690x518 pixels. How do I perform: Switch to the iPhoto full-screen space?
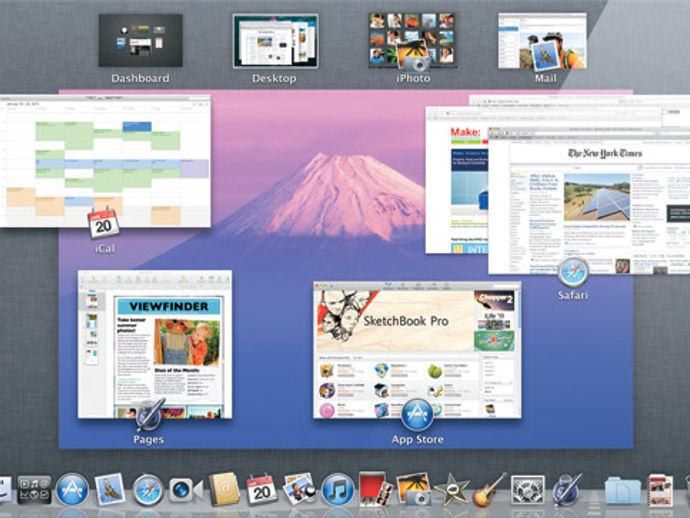pos(412,40)
